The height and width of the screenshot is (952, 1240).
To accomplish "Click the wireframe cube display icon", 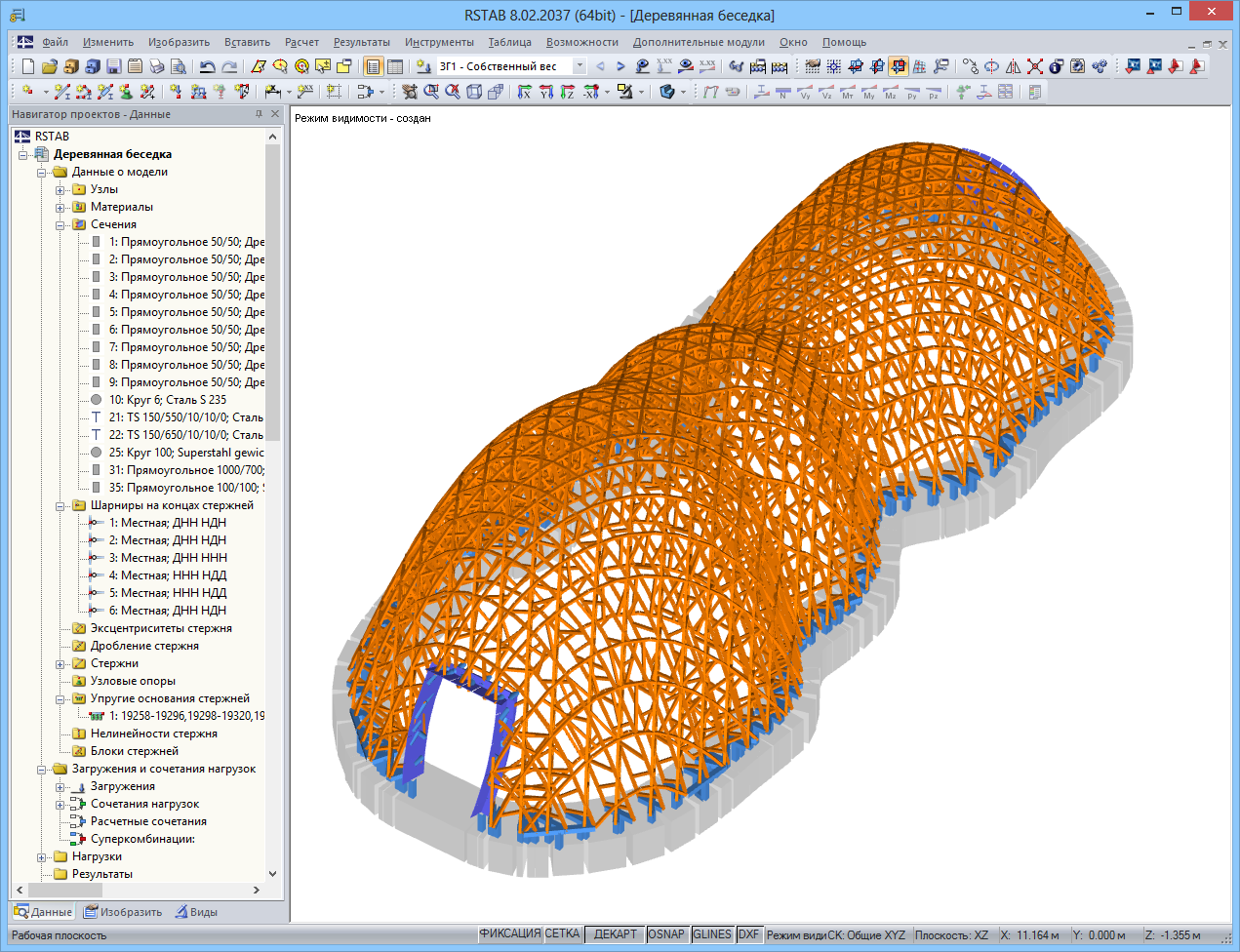I will [x=474, y=92].
